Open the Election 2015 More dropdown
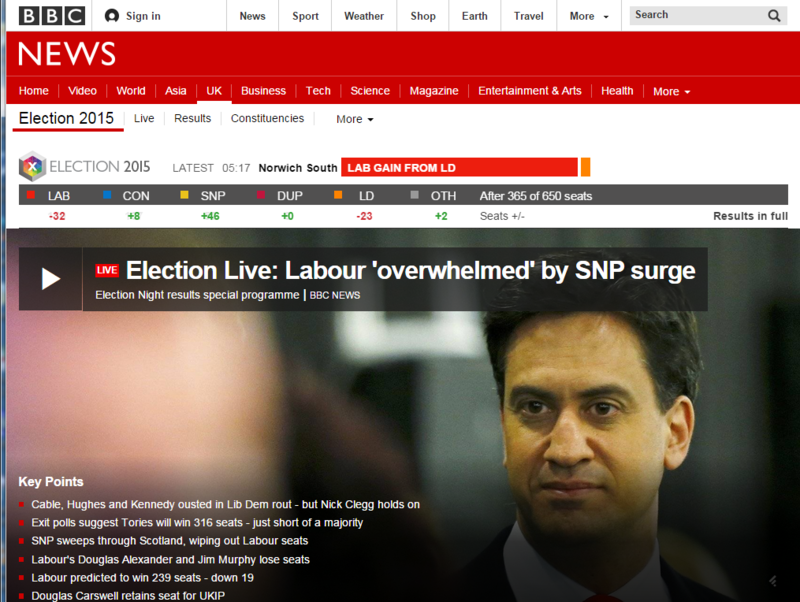 coord(355,119)
